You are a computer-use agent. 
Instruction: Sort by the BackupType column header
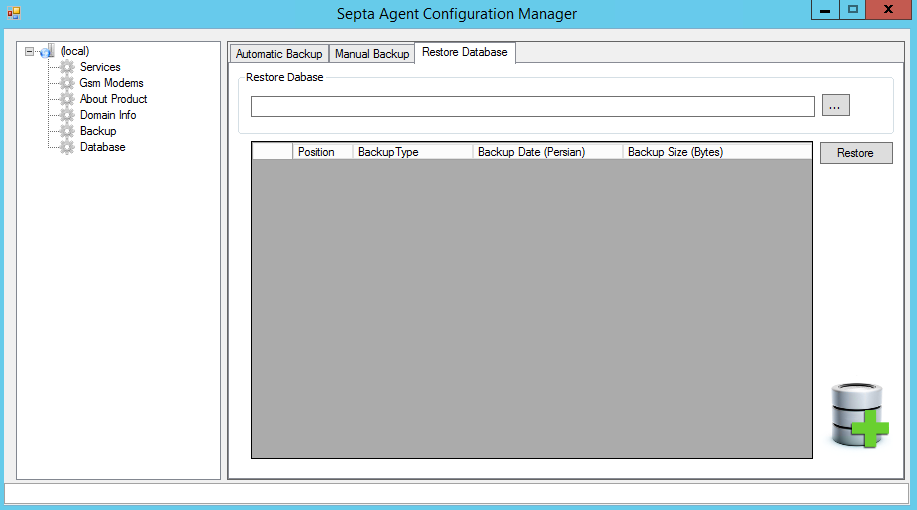tap(413, 151)
